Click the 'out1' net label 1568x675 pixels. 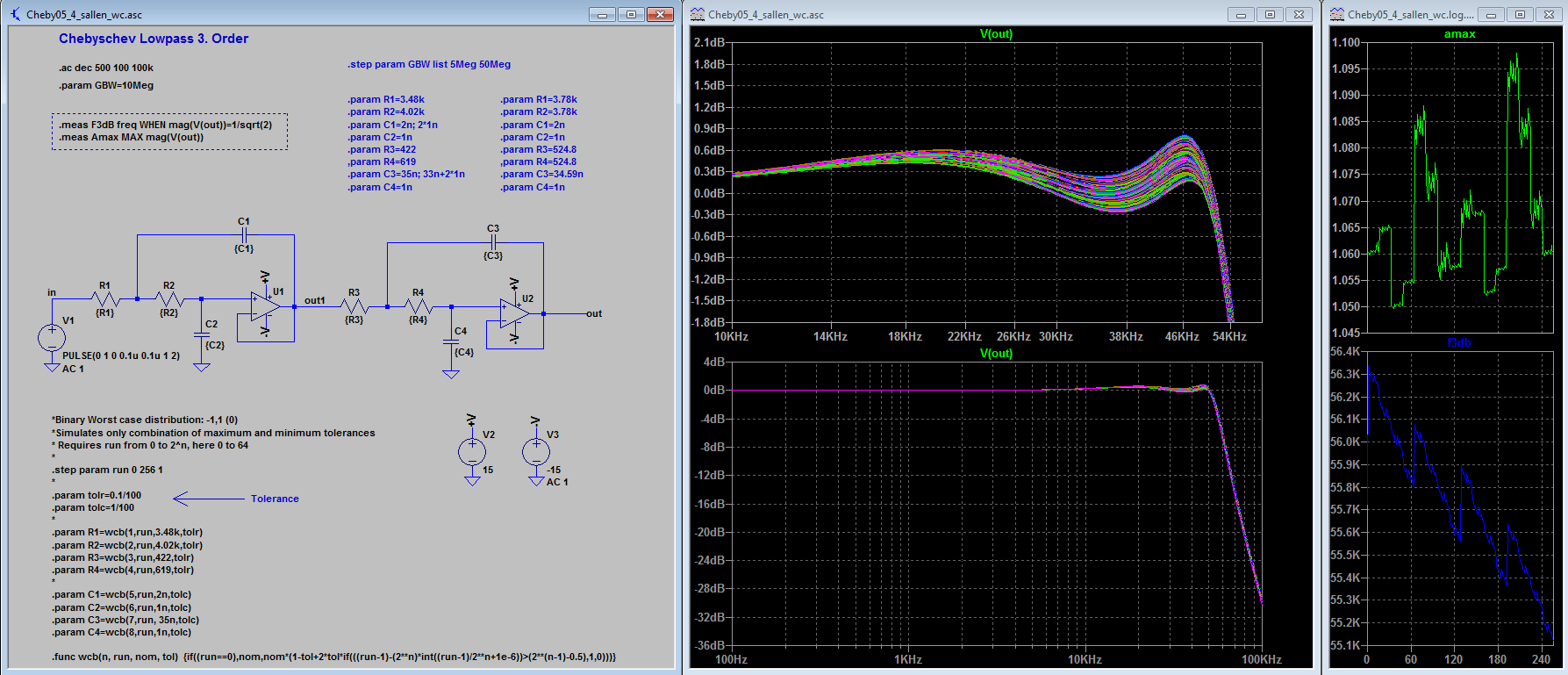point(315,300)
